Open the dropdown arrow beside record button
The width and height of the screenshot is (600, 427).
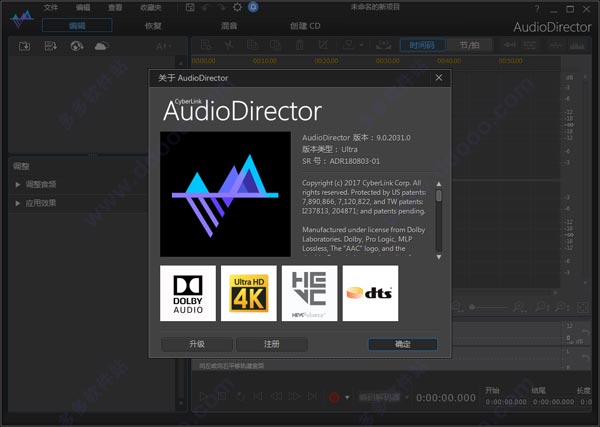click(x=348, y=397)
